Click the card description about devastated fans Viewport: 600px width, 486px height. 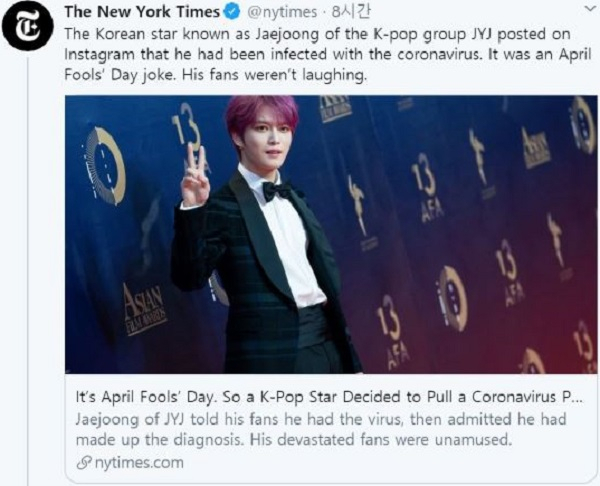pos(321,429)
